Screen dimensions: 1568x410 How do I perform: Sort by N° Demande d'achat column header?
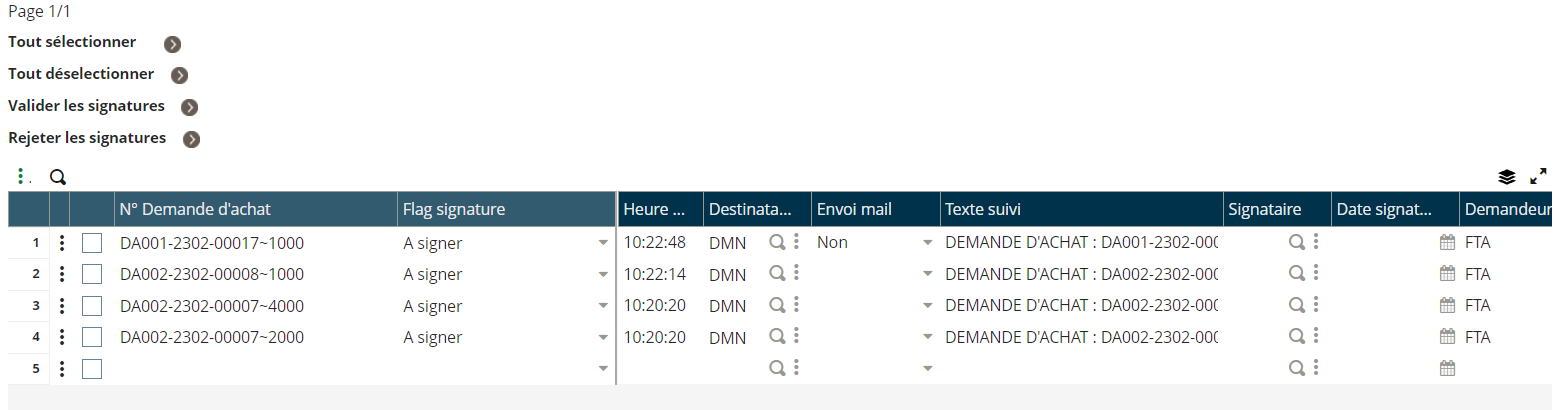point(255,209)
